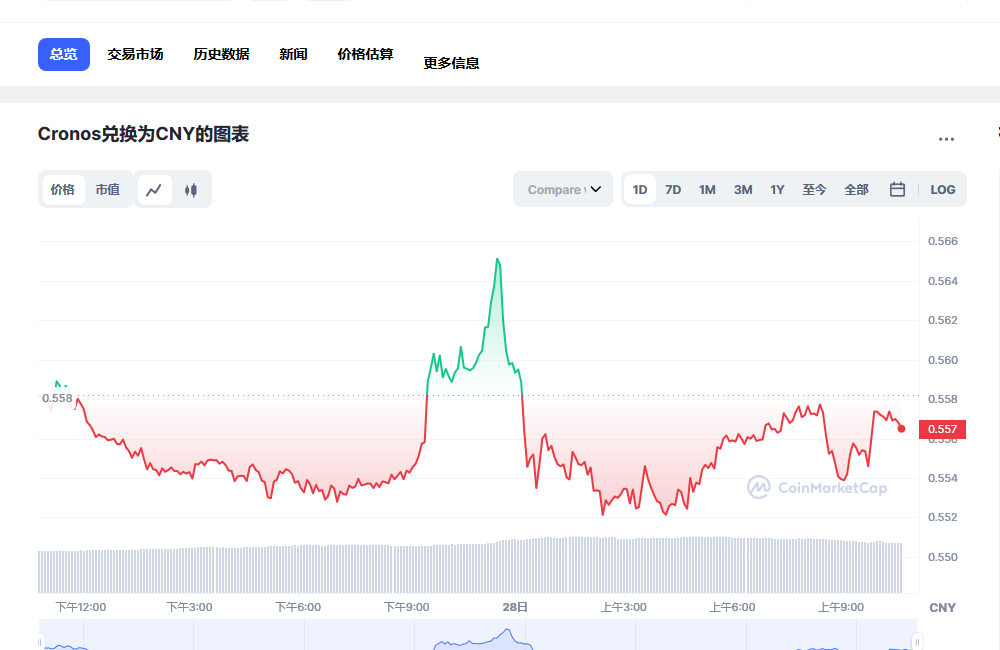
Task: Click the Cronos兑换为CNY的图表 heading
Action: (x=143, y=134)
